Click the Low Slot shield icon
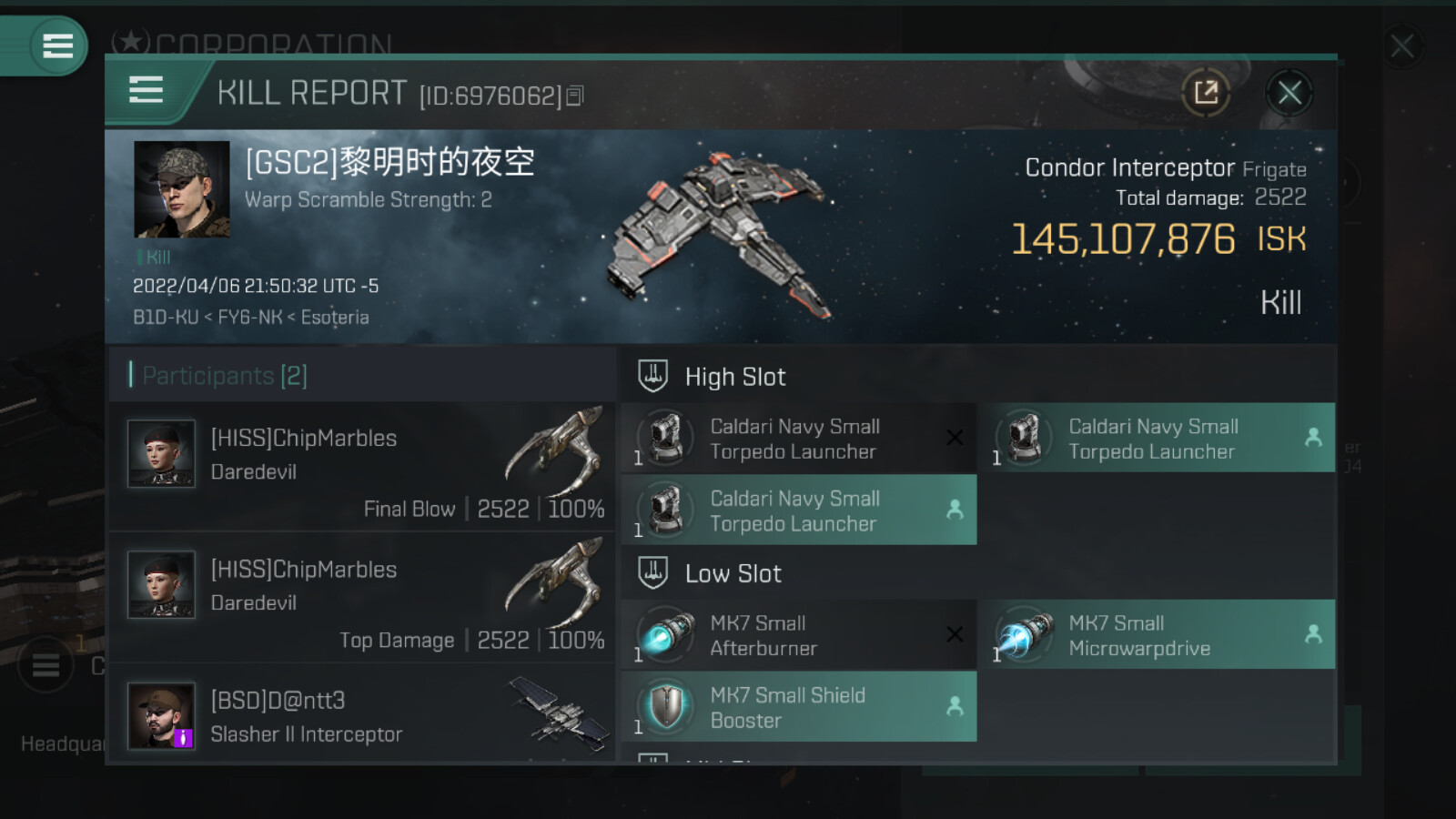 pyautogui.click(x=652, y=572)
